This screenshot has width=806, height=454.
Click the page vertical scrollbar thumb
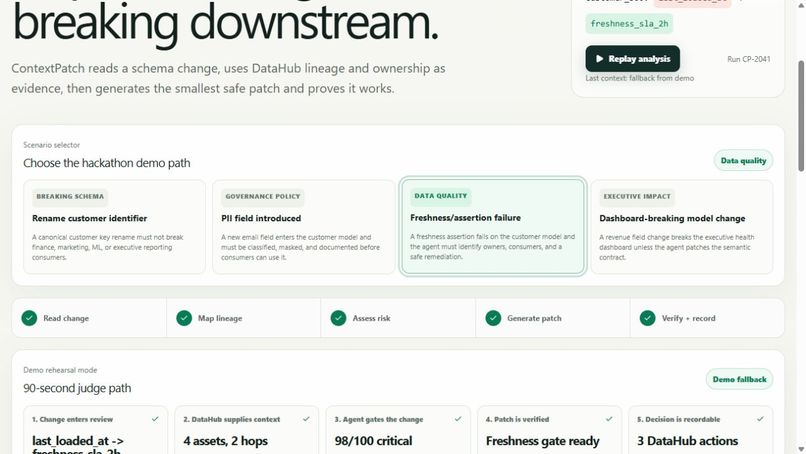pos(801,116)
